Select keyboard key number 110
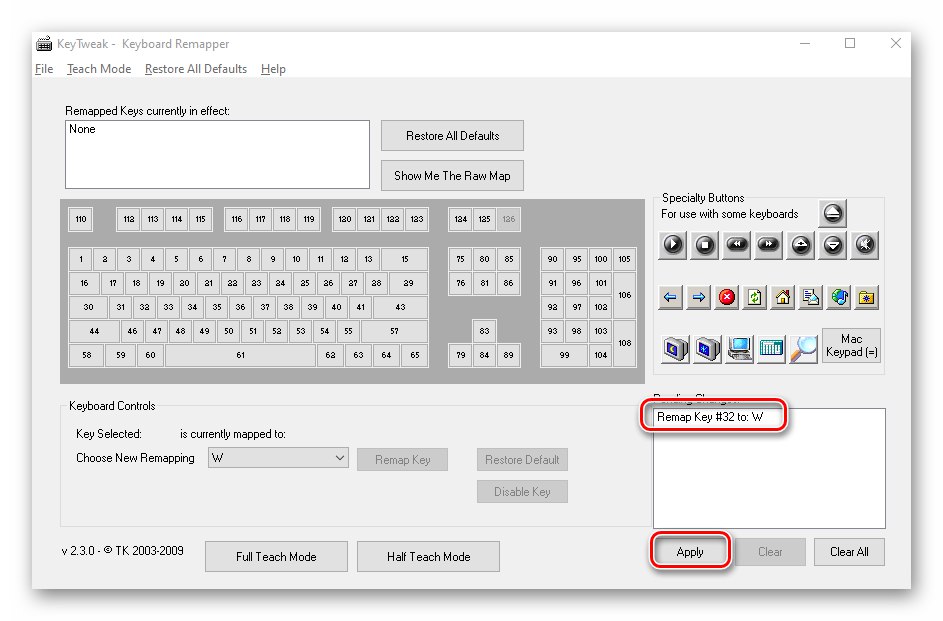Viewport: 943px width, 621px height. click(x=81, y=219)
